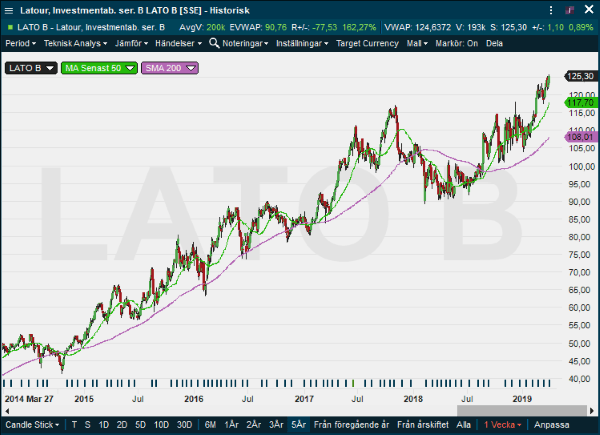The image size is (600, 435).
Task: Click the 2016 label on time axis
Action: (x=194, y=399)
